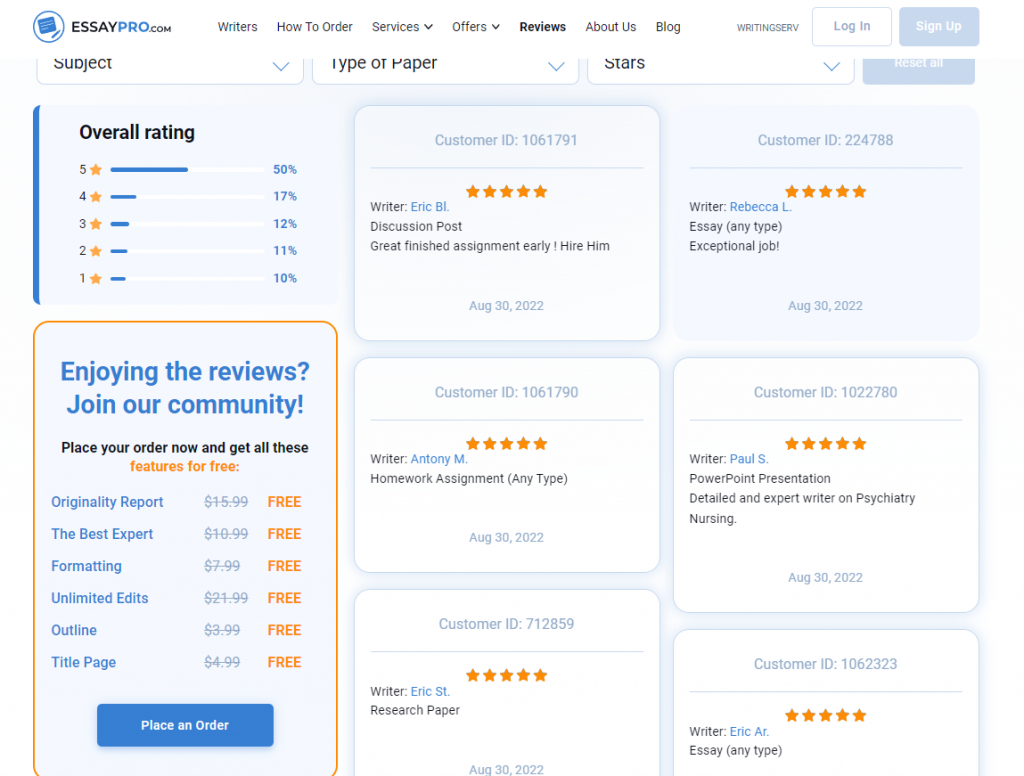
Task: Click the Sign Up button
Action: click(x=938, y=26)
